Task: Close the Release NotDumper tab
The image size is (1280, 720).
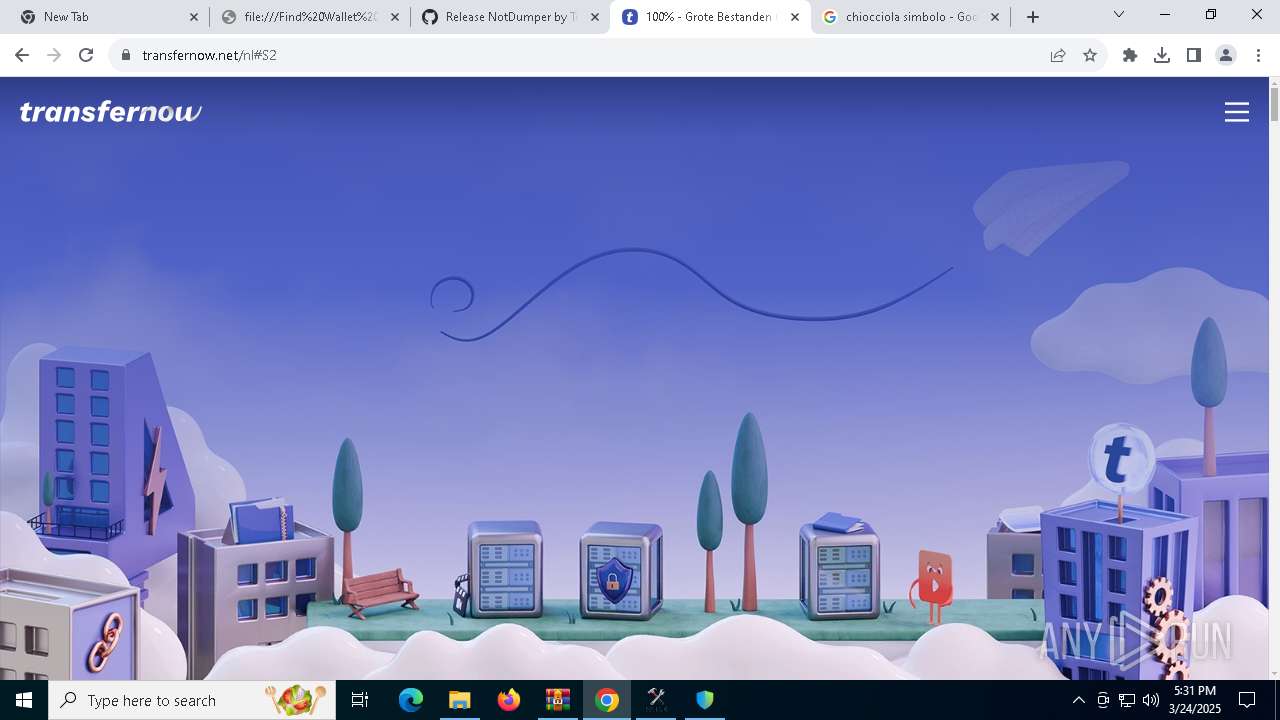Action: [594, 17]
